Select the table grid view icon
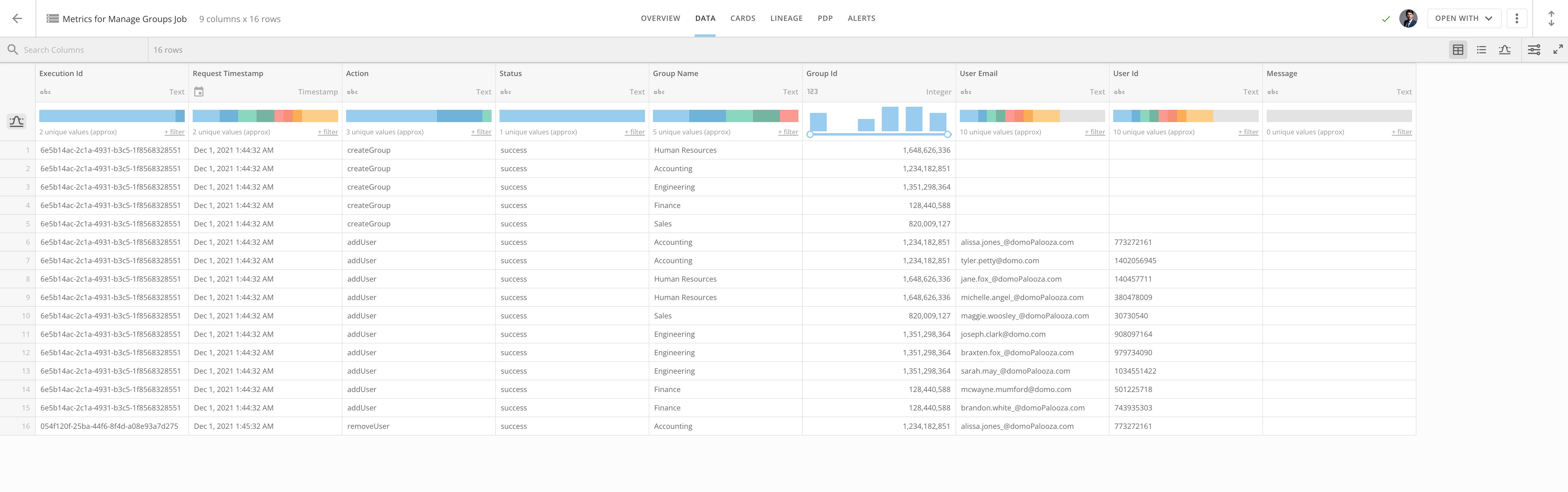Screen dimensions: 1568x492 click(1458, 49)
